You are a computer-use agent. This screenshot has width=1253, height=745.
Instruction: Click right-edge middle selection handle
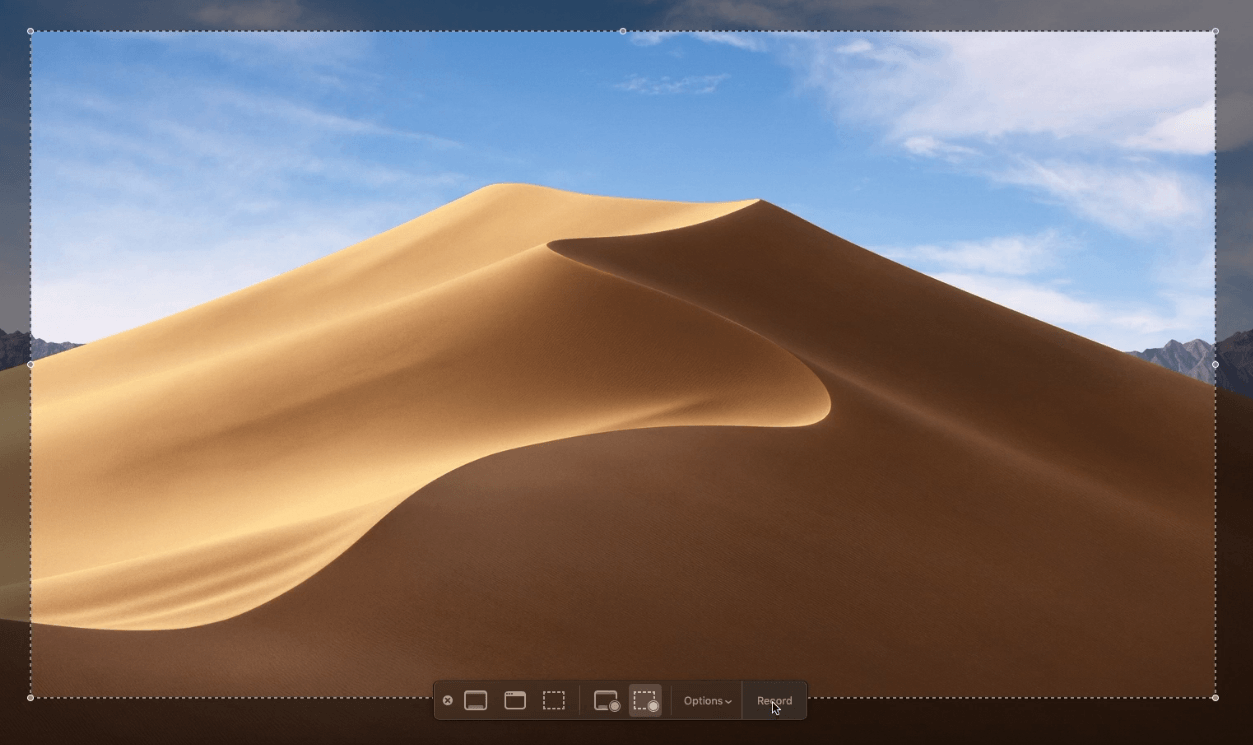(x=1215, y=364)
